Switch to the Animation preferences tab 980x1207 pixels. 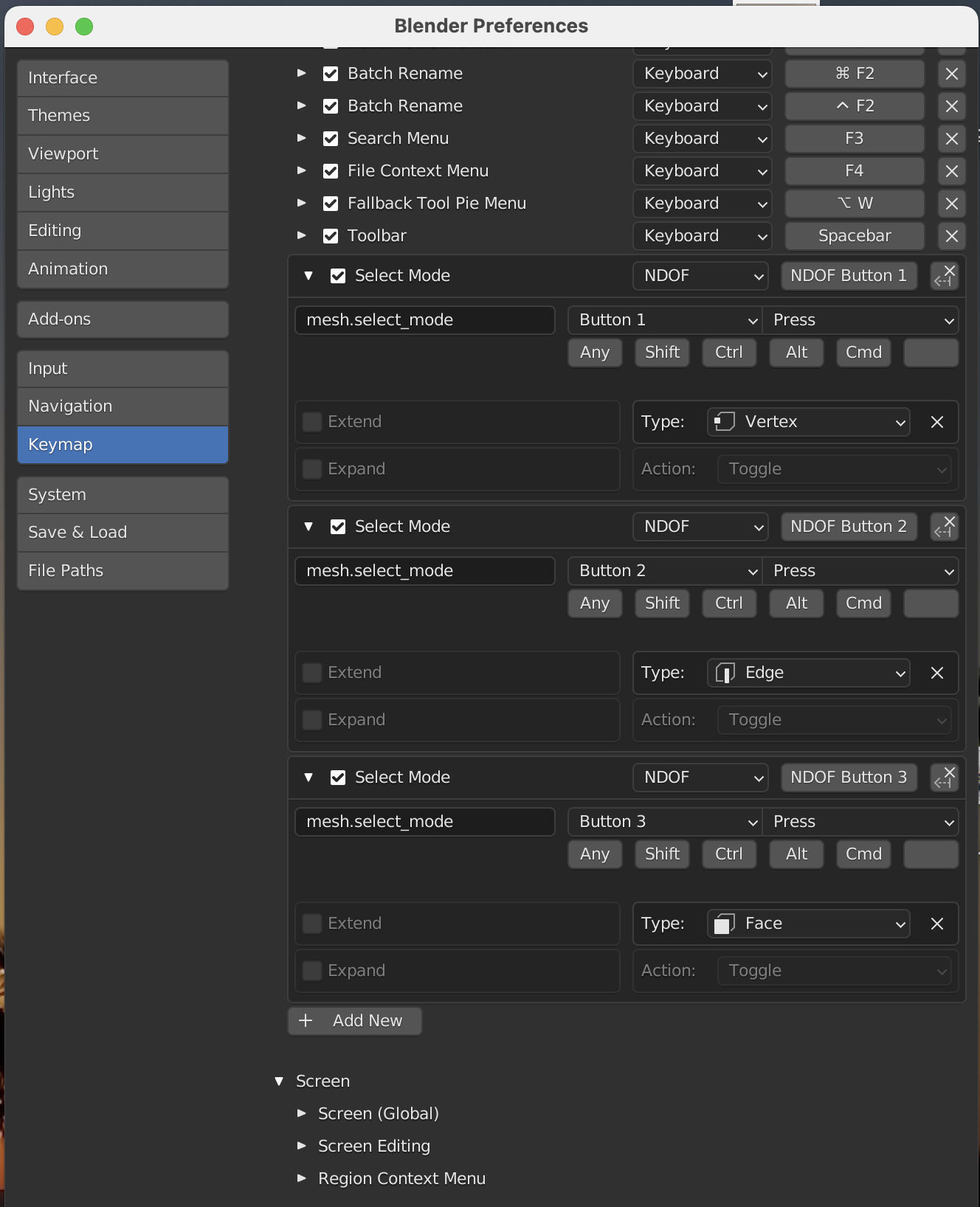[122, 269]
